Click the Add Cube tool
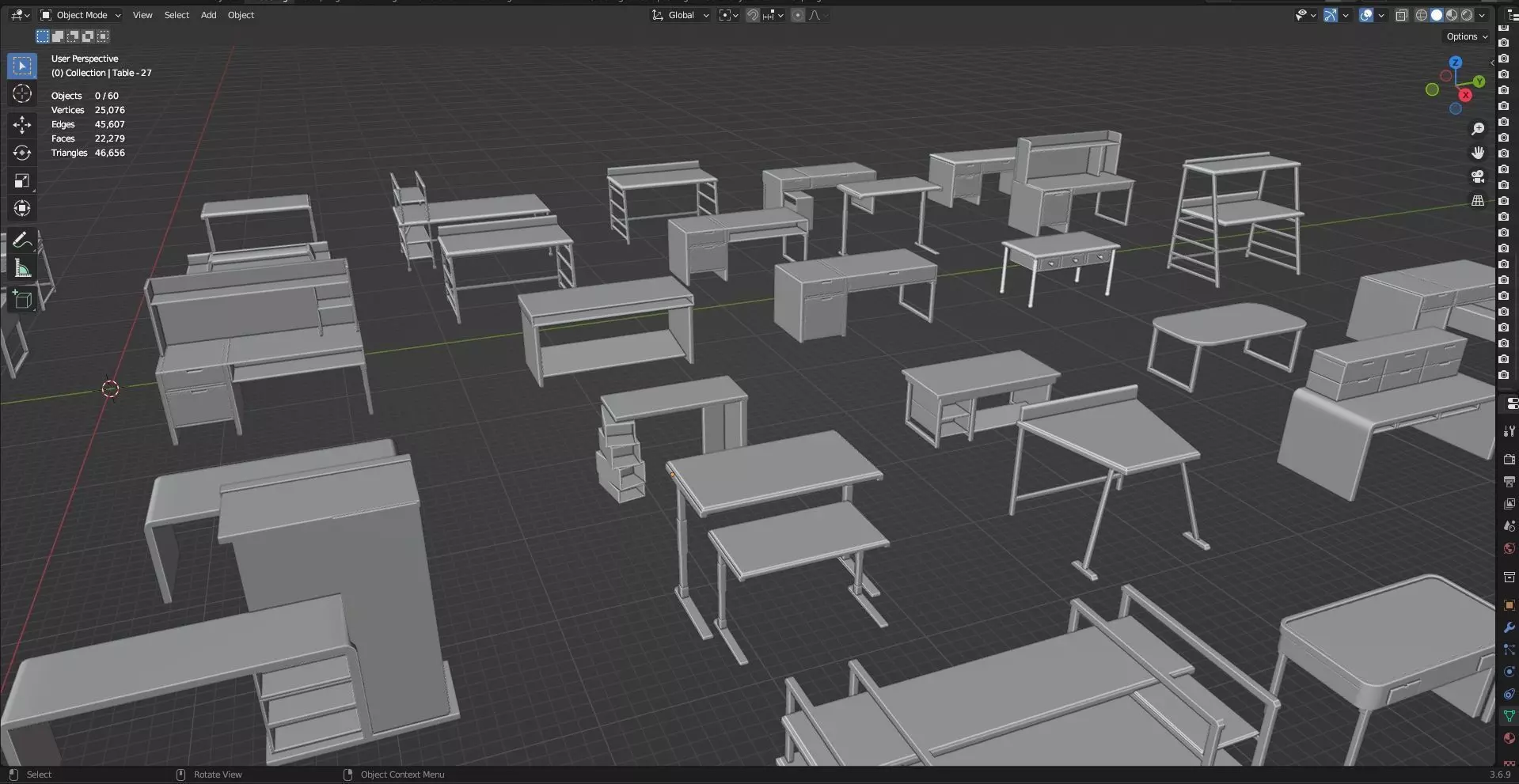Screen dimensions: 1519x784 click(x=22, y=299)
